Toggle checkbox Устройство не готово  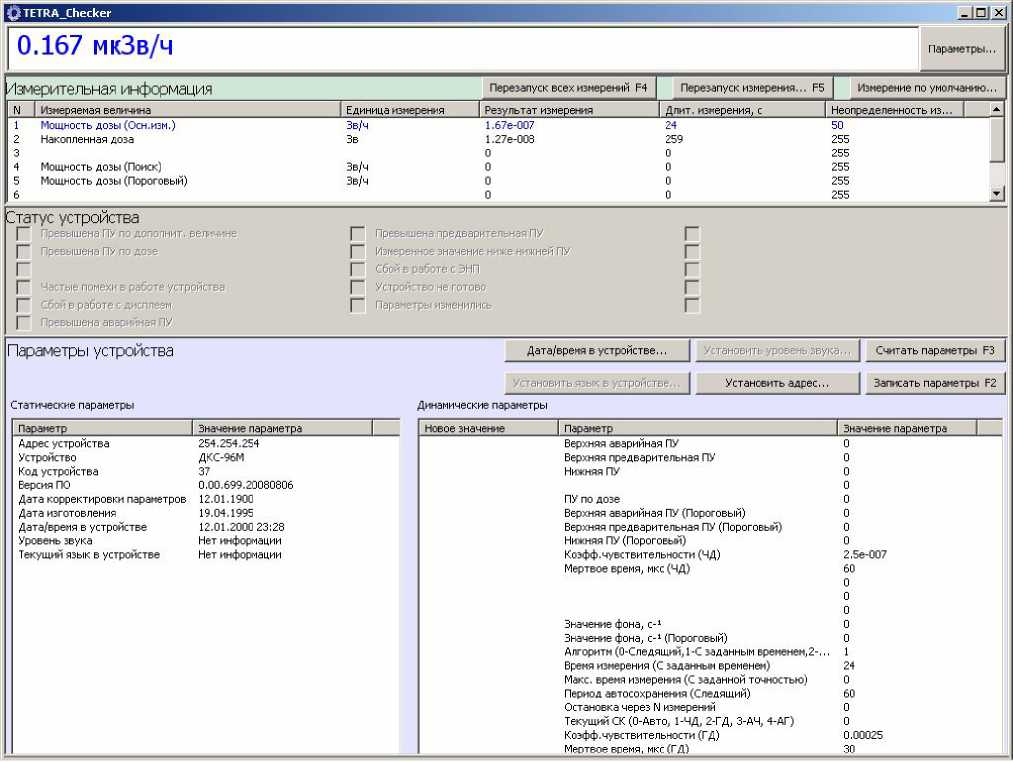pos(357,287)
